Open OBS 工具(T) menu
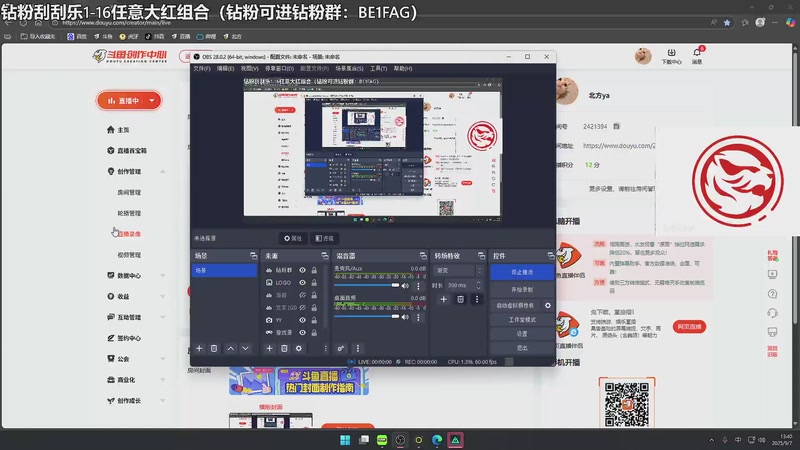 379,68
